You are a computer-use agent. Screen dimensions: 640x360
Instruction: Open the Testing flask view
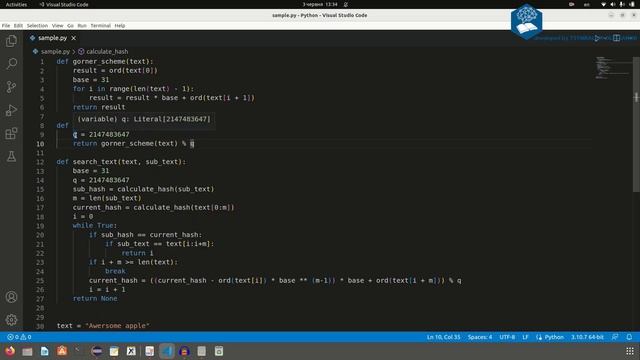coord(11,156)
